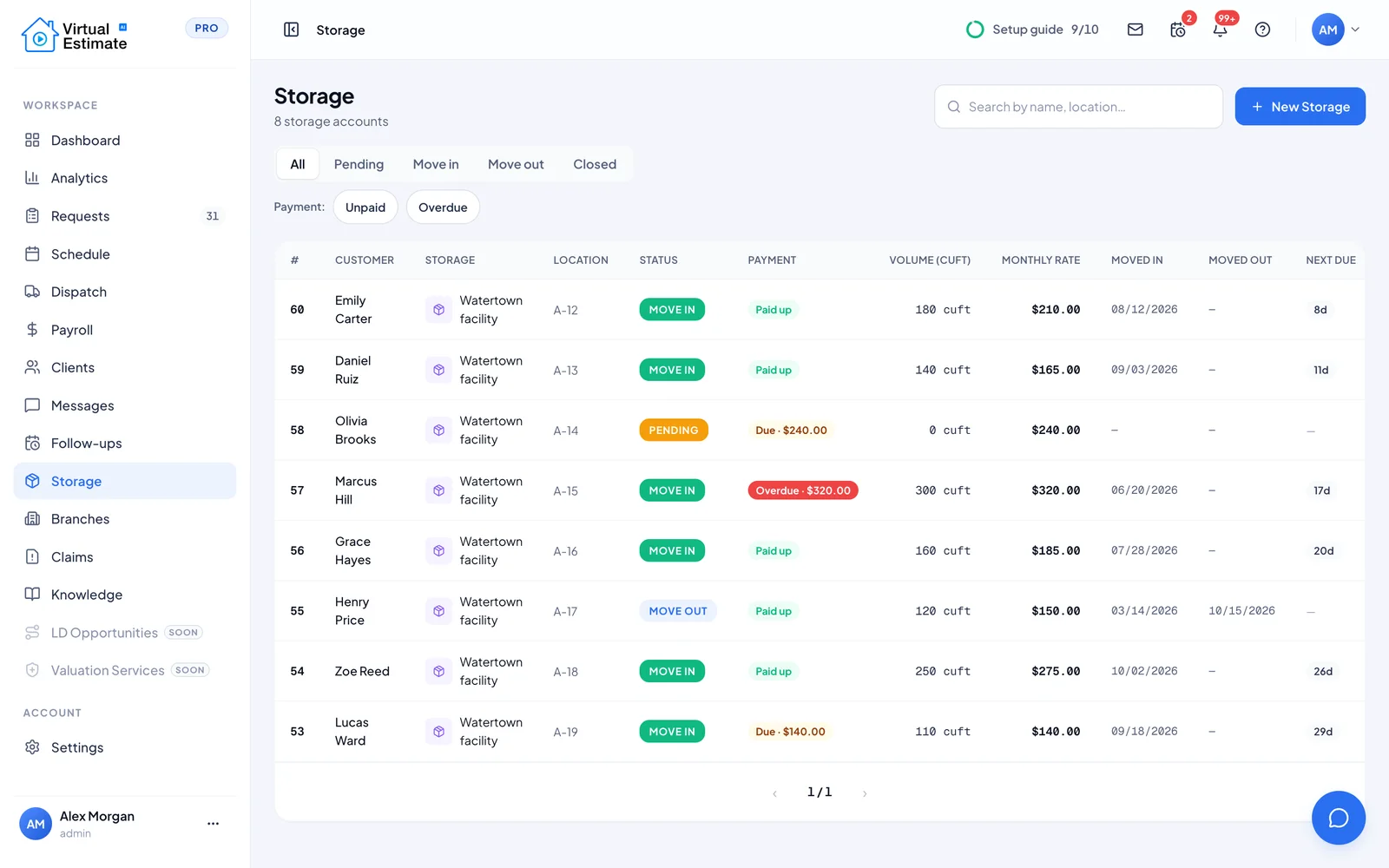This screenshot has height=868, width=1389.
Task: Open the chat bubble widget
Action: coord(1338,818)
